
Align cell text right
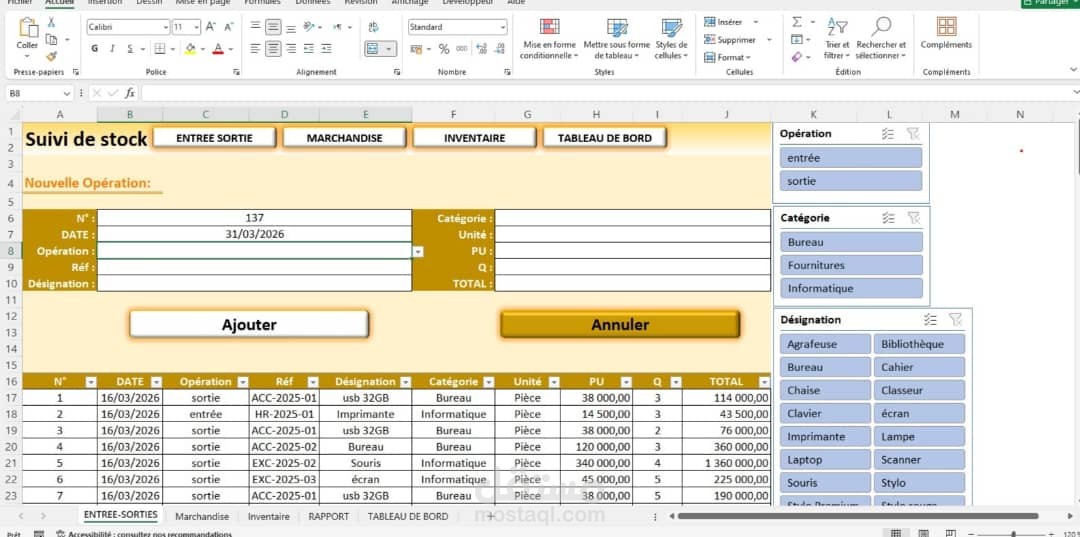click(291, 48)
